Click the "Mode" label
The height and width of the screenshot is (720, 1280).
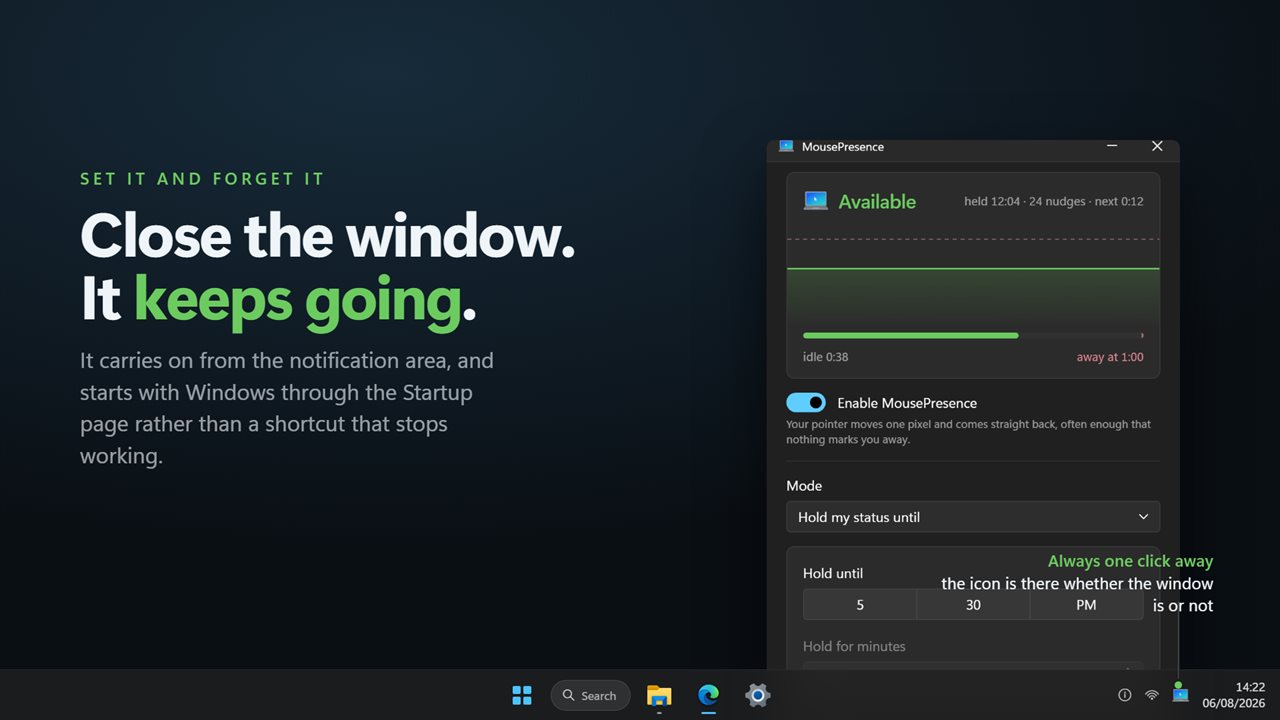pyautogui.click(x=804, y=486)
